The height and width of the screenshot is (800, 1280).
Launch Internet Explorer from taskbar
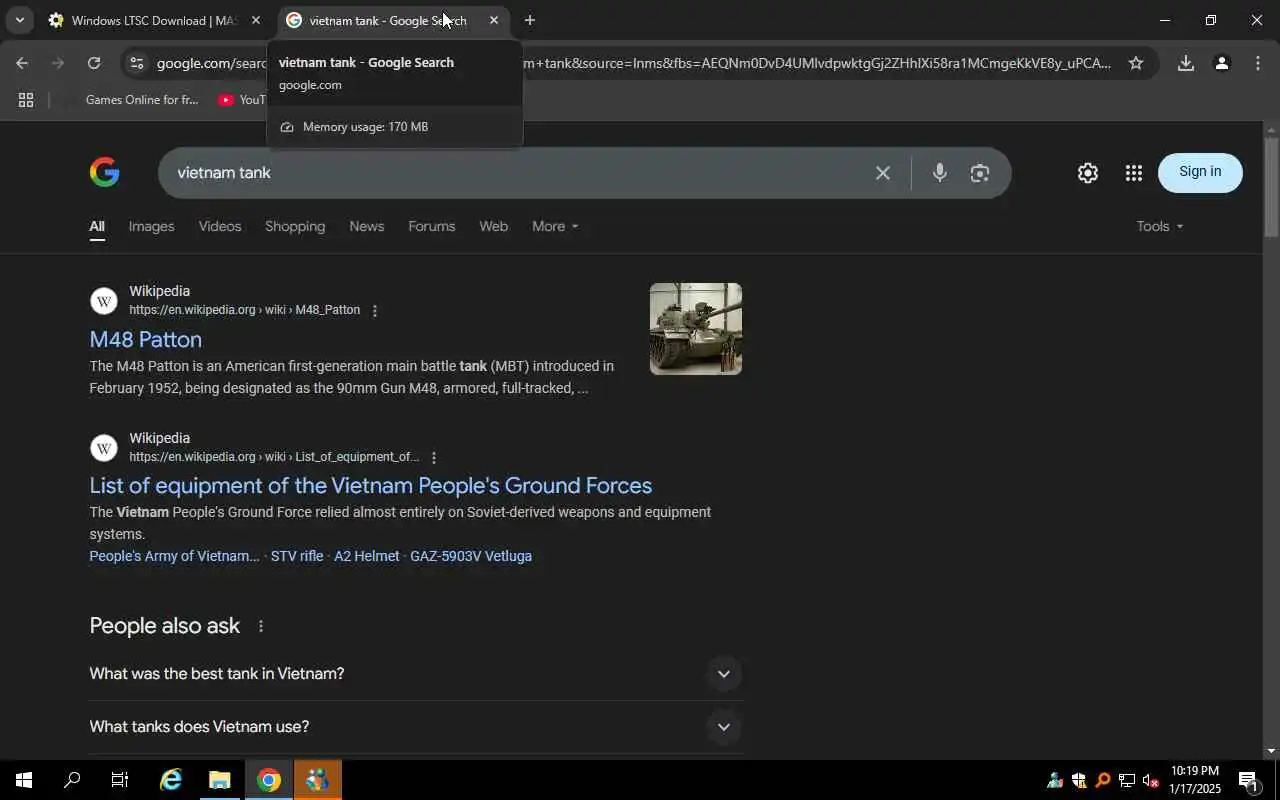tap(171, 780)
